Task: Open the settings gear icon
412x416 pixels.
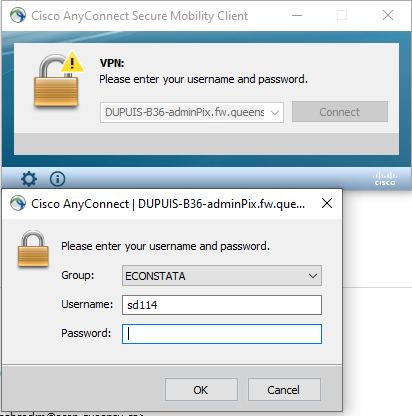Action: click(x=29, y=179)
